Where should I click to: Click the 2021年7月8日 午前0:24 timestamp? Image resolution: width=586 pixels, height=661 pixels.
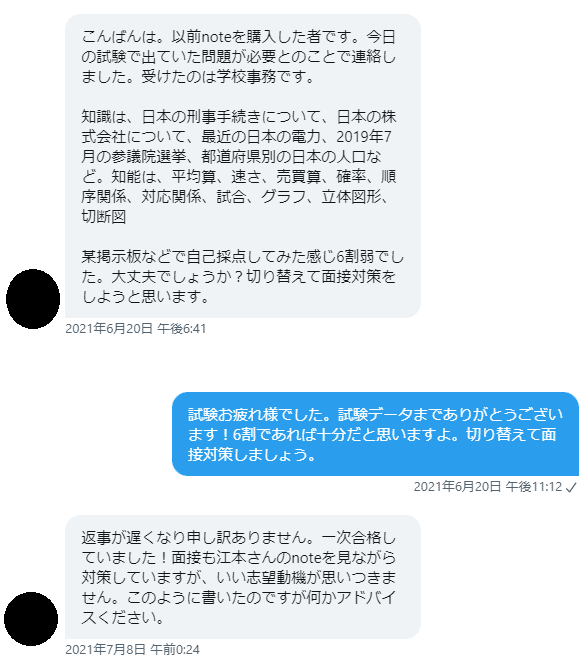point(133,649)
